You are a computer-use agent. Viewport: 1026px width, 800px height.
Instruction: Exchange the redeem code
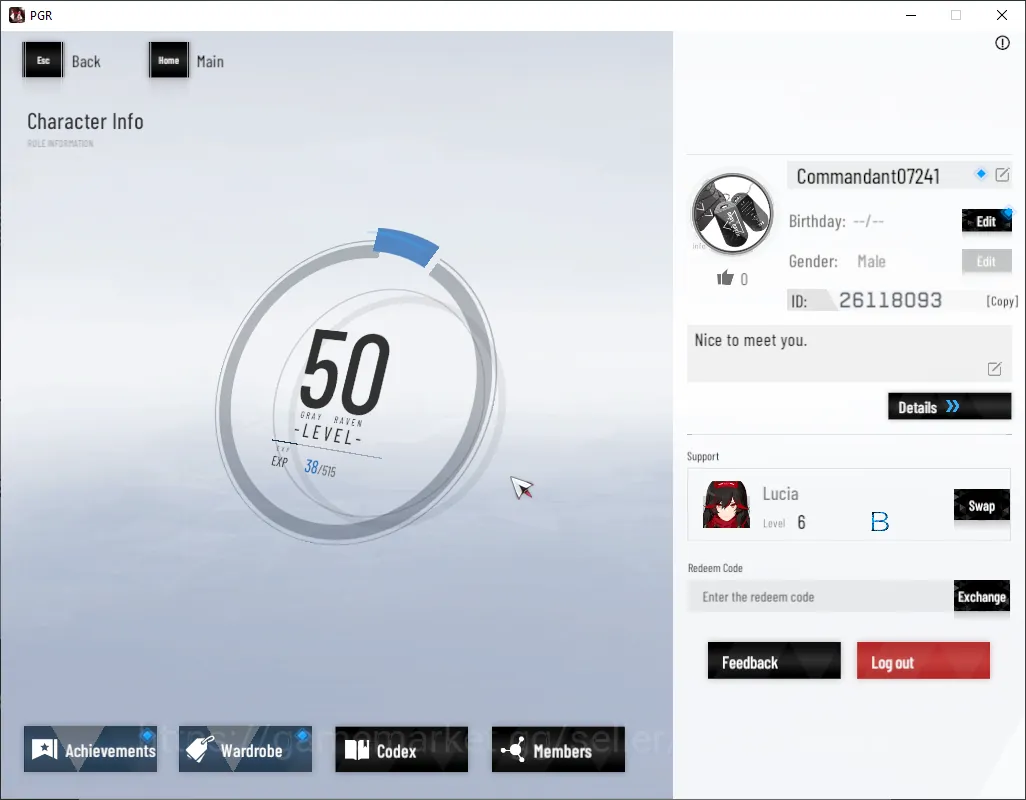coord(982,596)
